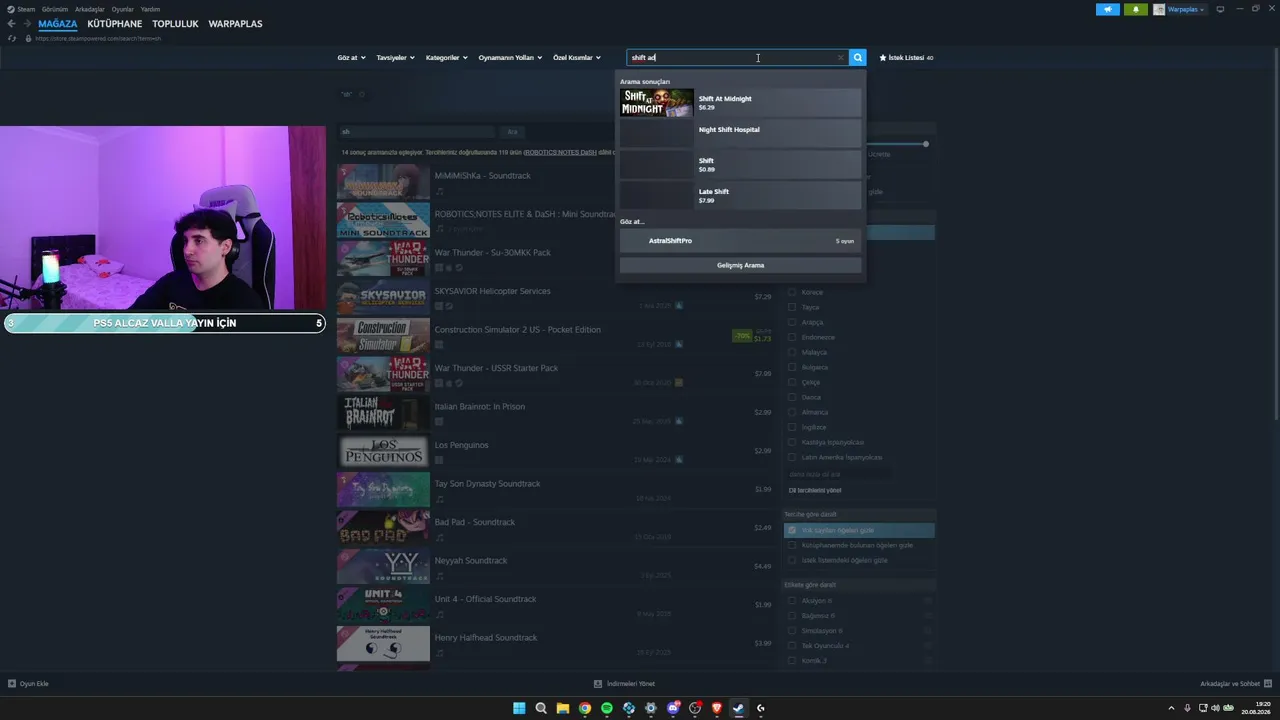Image resolution: width=1280 pixels, height=720 pixels.
Task: Launch Chrome from the taskbar
Action: coord(585,708)
